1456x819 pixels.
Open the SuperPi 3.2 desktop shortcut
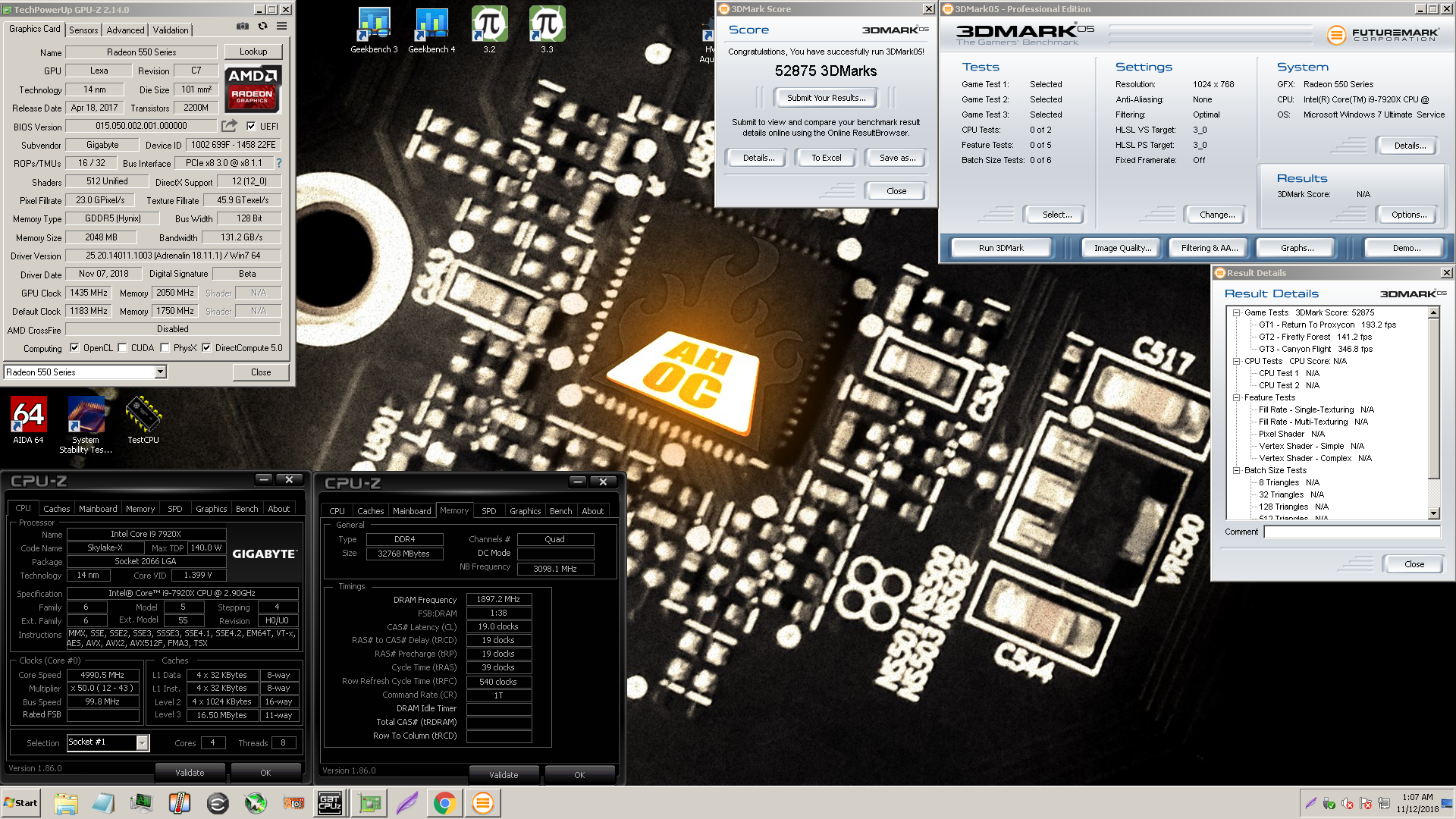click(489, 30)
